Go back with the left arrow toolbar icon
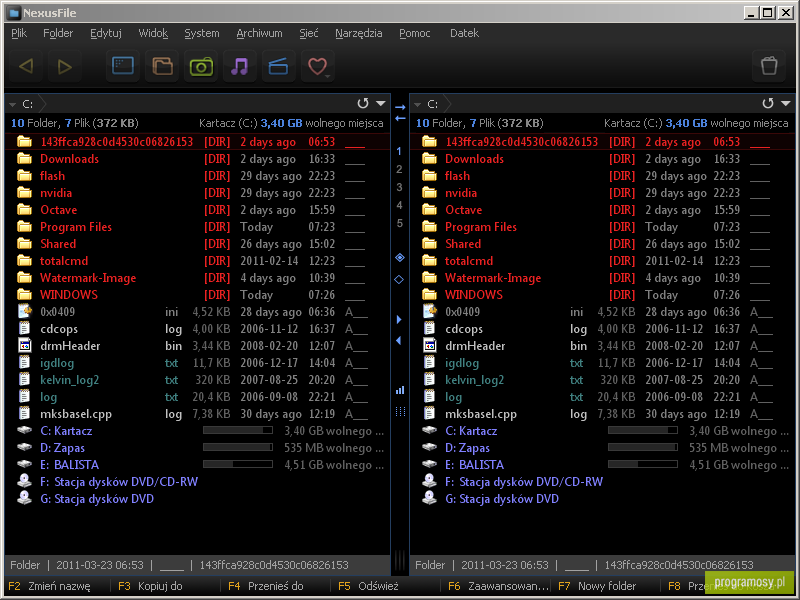The height and width of the screenshot is (600, 800). point(26,66)
